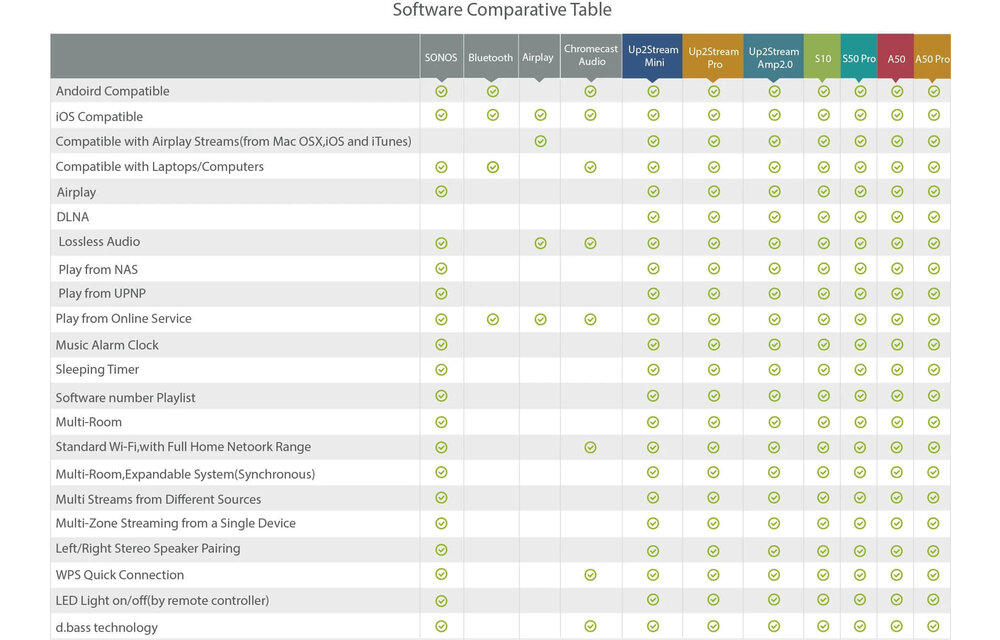Click the Up2Stream Pro checkmark for Multi-Room
1000x640 pixels.
[x=714, y=423]
